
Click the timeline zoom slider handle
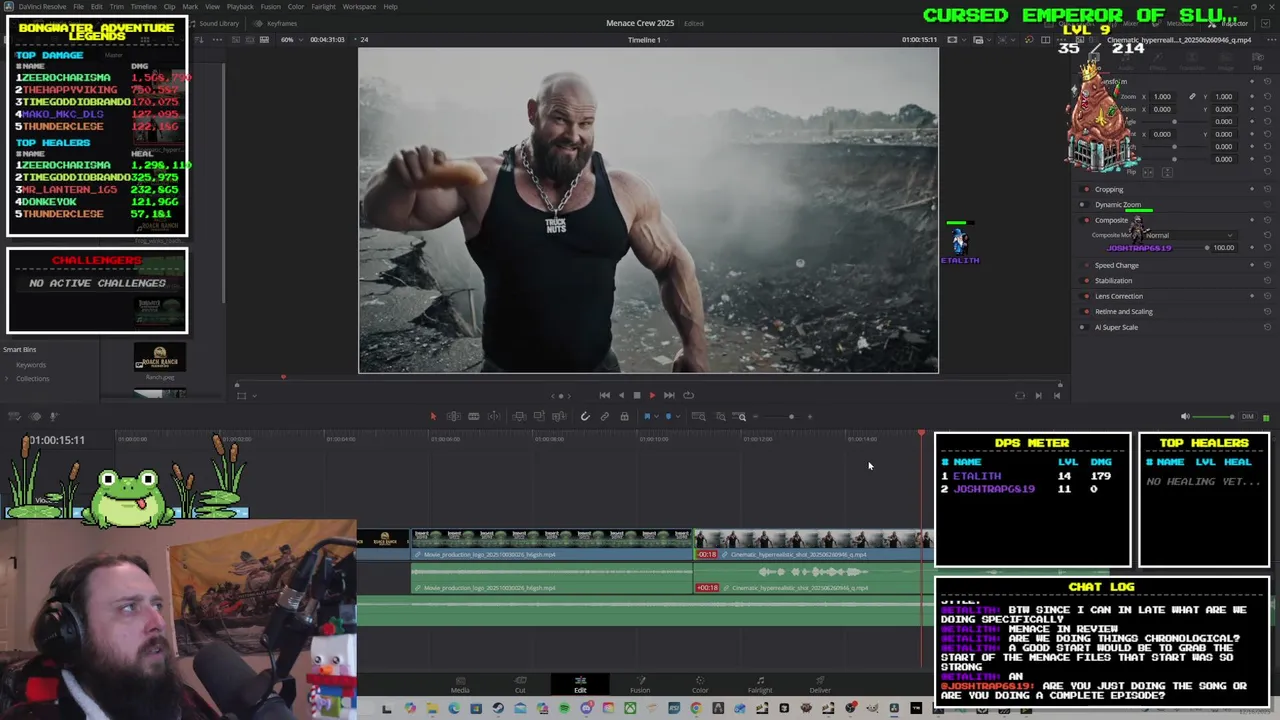click(x=791, y=416)
